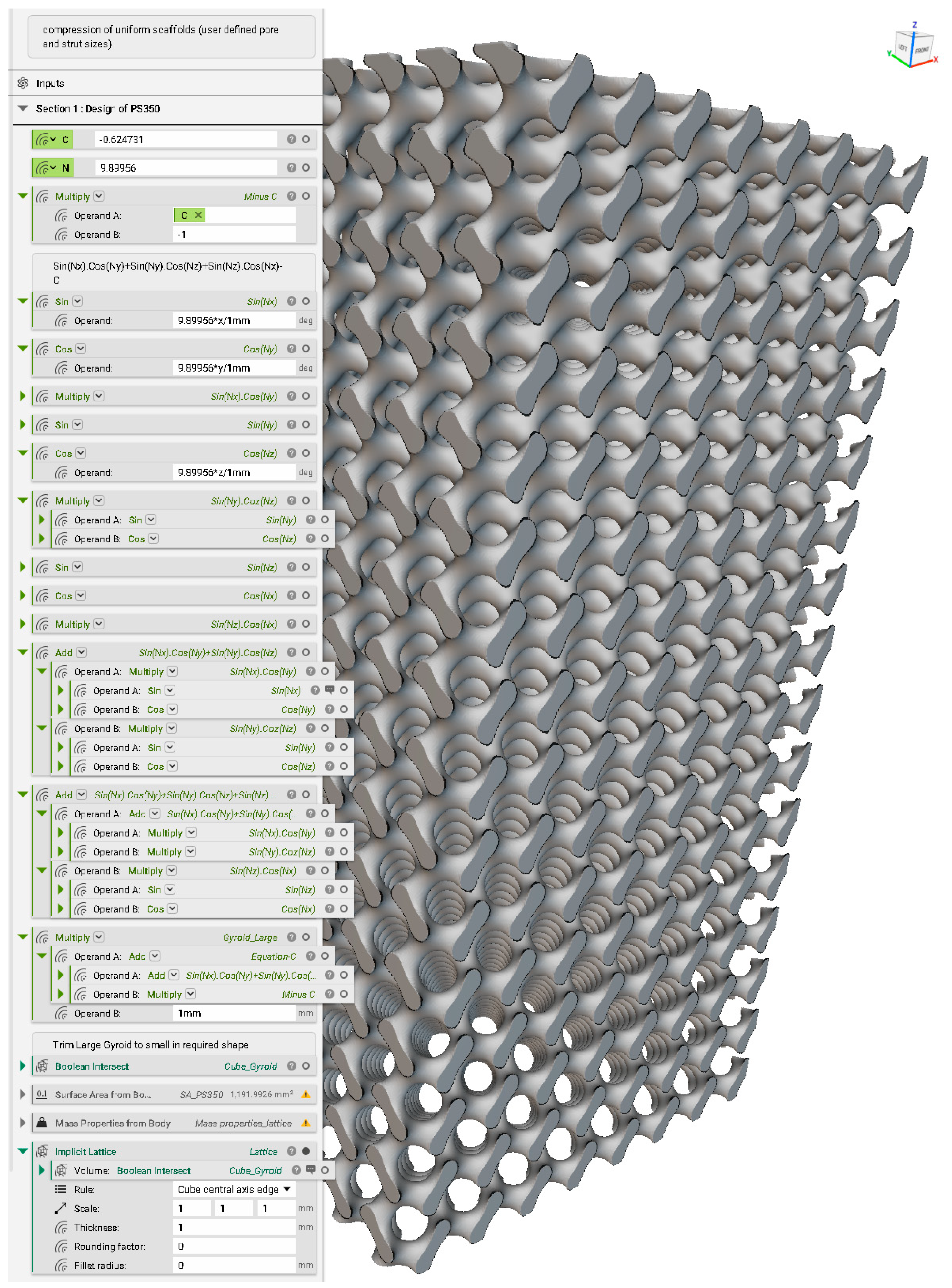The image size is (952, 1288).
Task: Toggle visibility circle for Gyroid_Large Multiply
Action: point(306,936)
